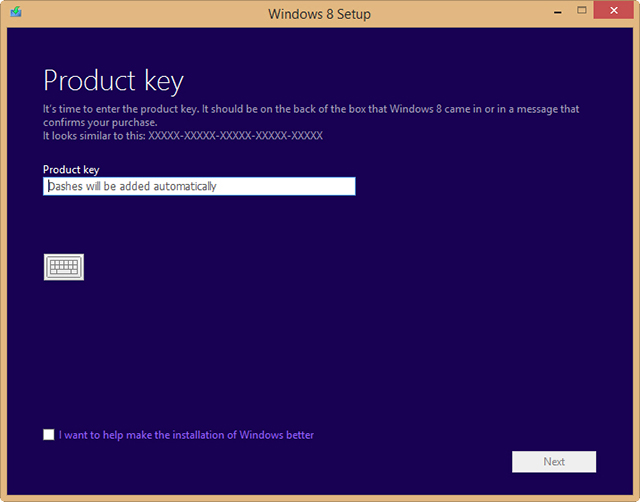Open the 'help make the installation better' link
The height and width of the screenshot is (502, 640).
coord(186,435)
